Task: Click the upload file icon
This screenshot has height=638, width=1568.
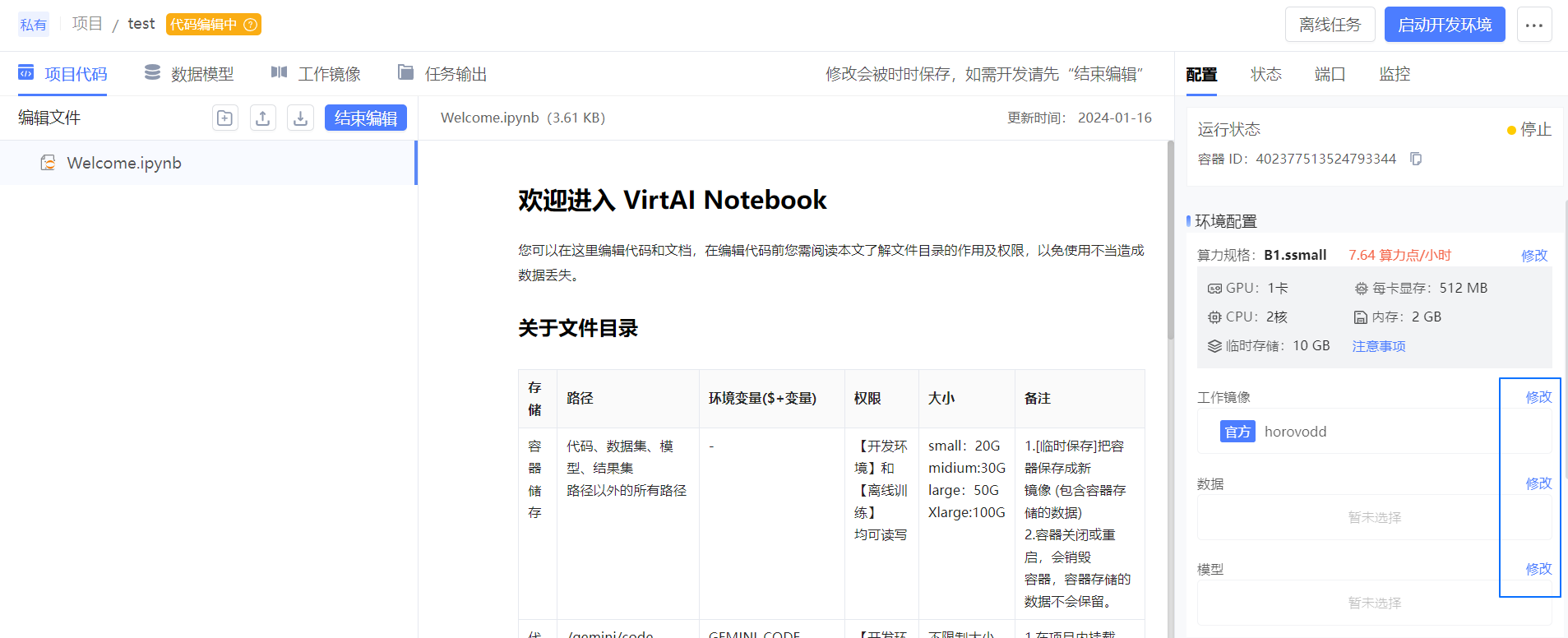Action: click(263, 118)
